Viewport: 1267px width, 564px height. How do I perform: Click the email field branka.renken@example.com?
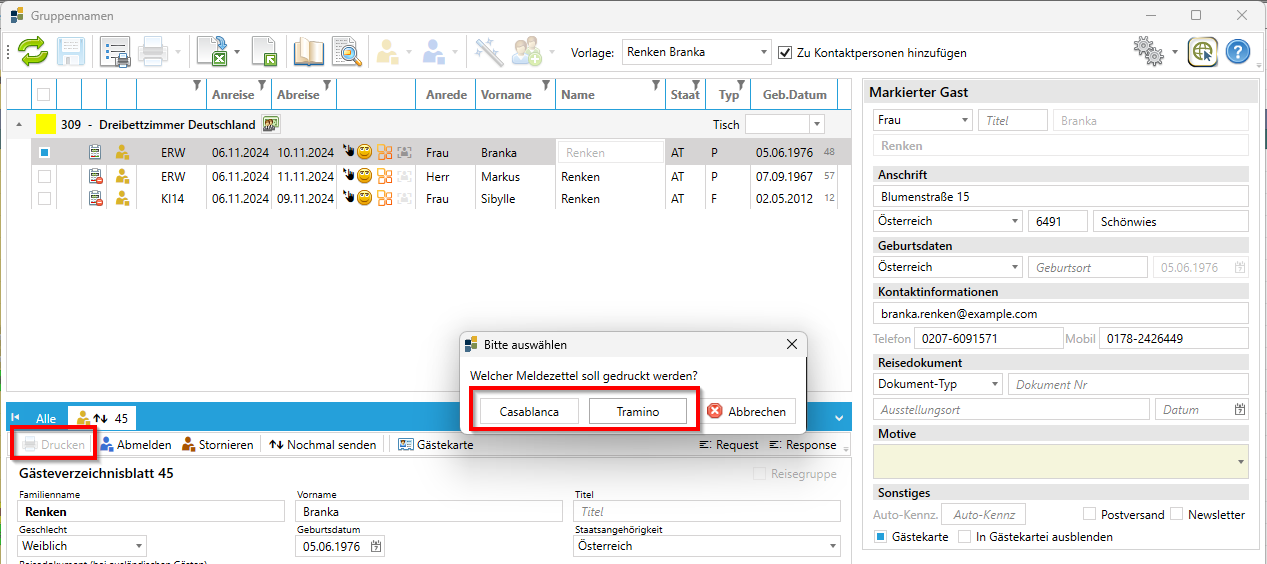(1061, 313)
